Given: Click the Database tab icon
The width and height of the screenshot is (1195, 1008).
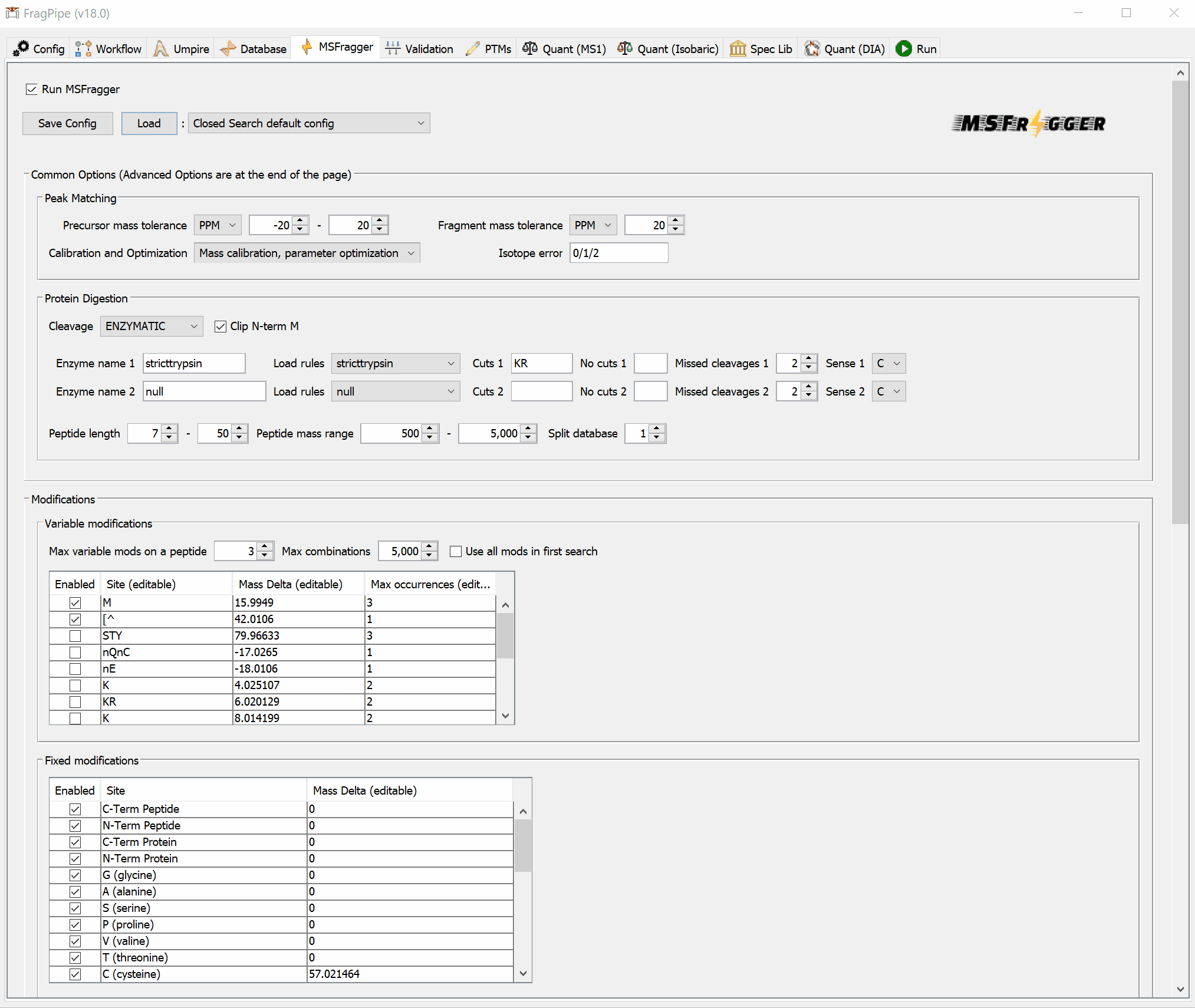Looking at the screenshot, I should coord(228,48).
